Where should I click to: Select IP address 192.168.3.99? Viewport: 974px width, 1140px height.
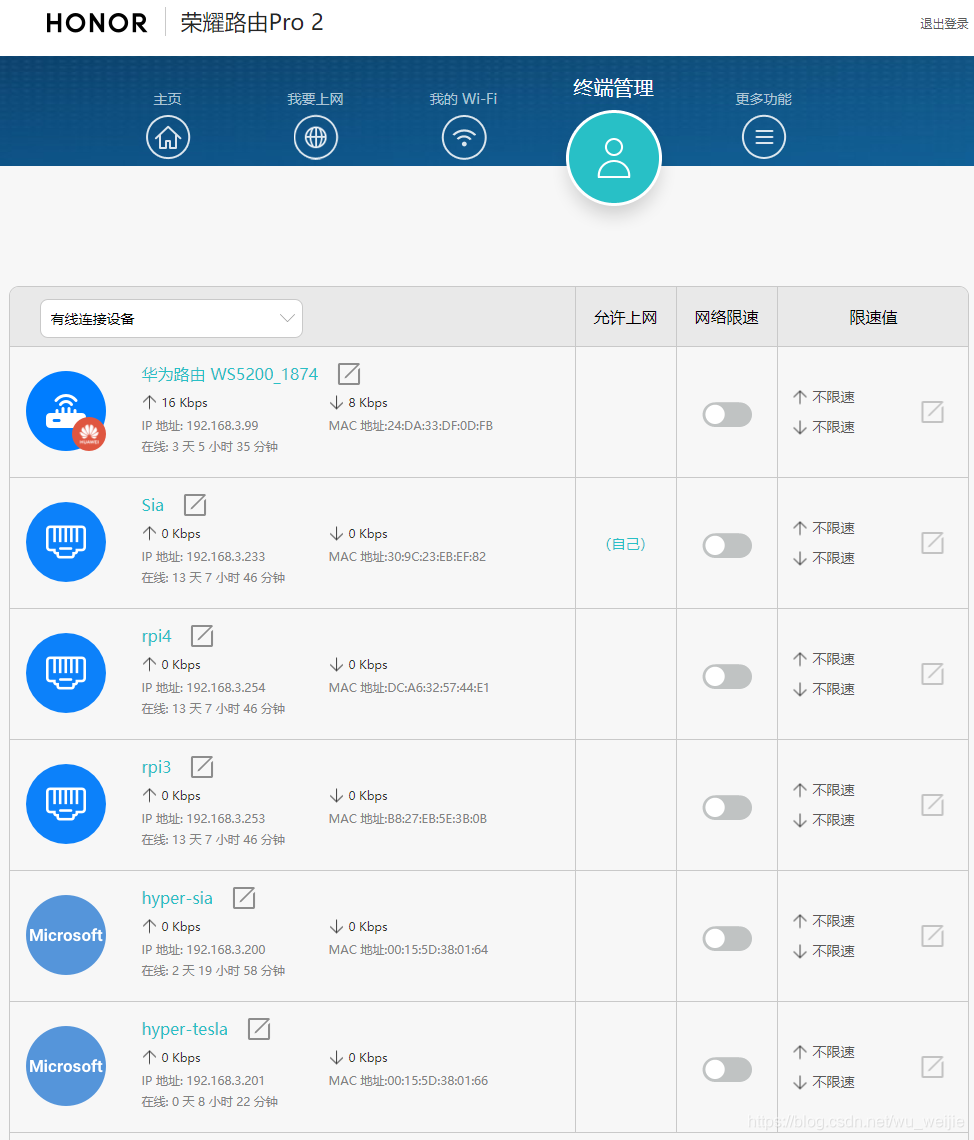click(222, 425)
